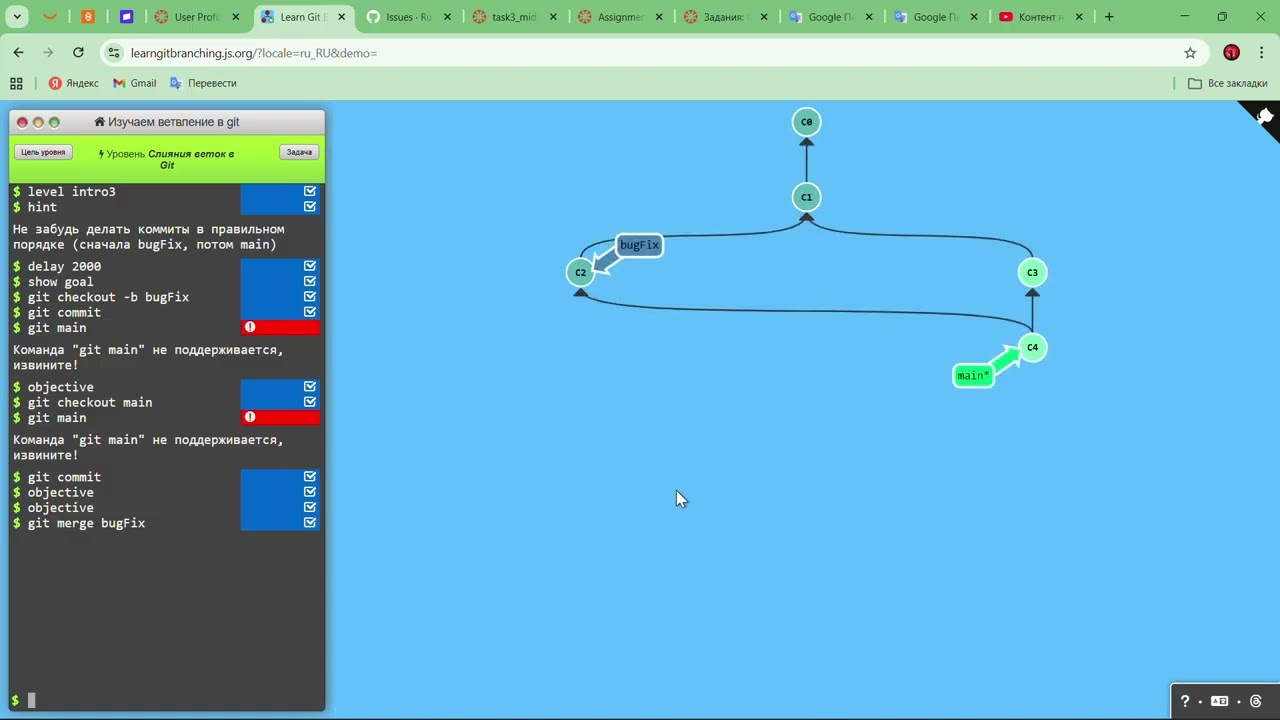Select commit node C2
Viewport: 1280px width, 720px height.
click(580, 272)
